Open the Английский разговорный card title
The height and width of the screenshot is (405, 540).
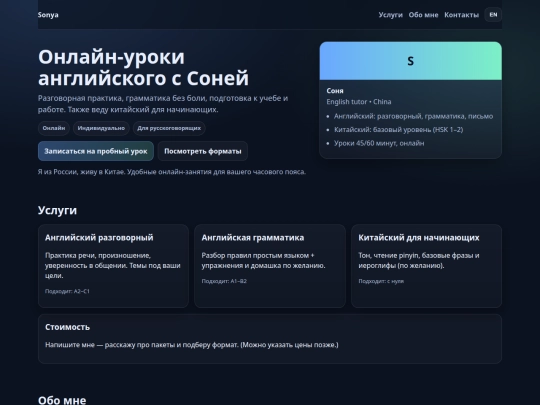pyautogui.click(x=99, y=238)
